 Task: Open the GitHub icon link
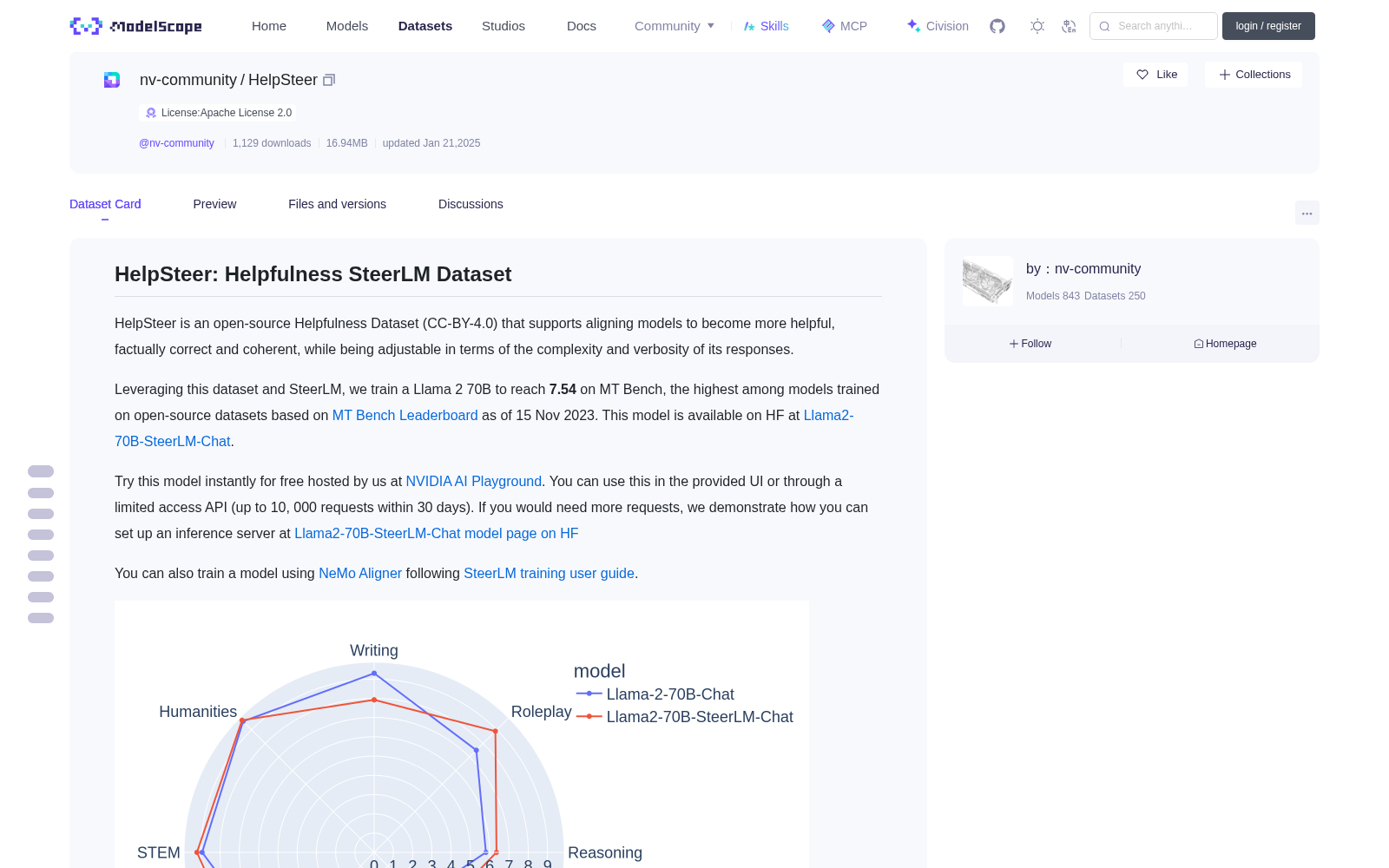click(997, 26)
